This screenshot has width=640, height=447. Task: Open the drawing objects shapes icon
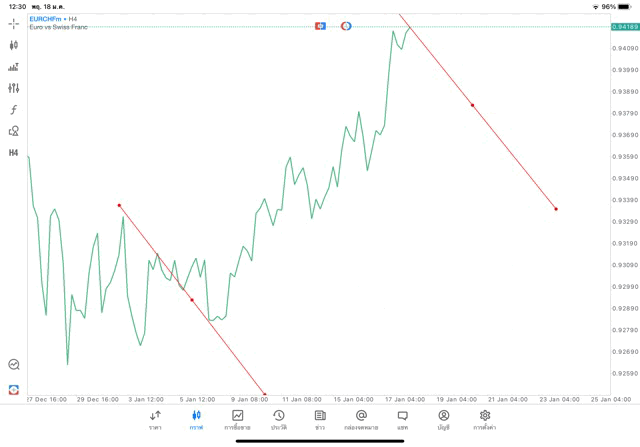coord(13,130)
